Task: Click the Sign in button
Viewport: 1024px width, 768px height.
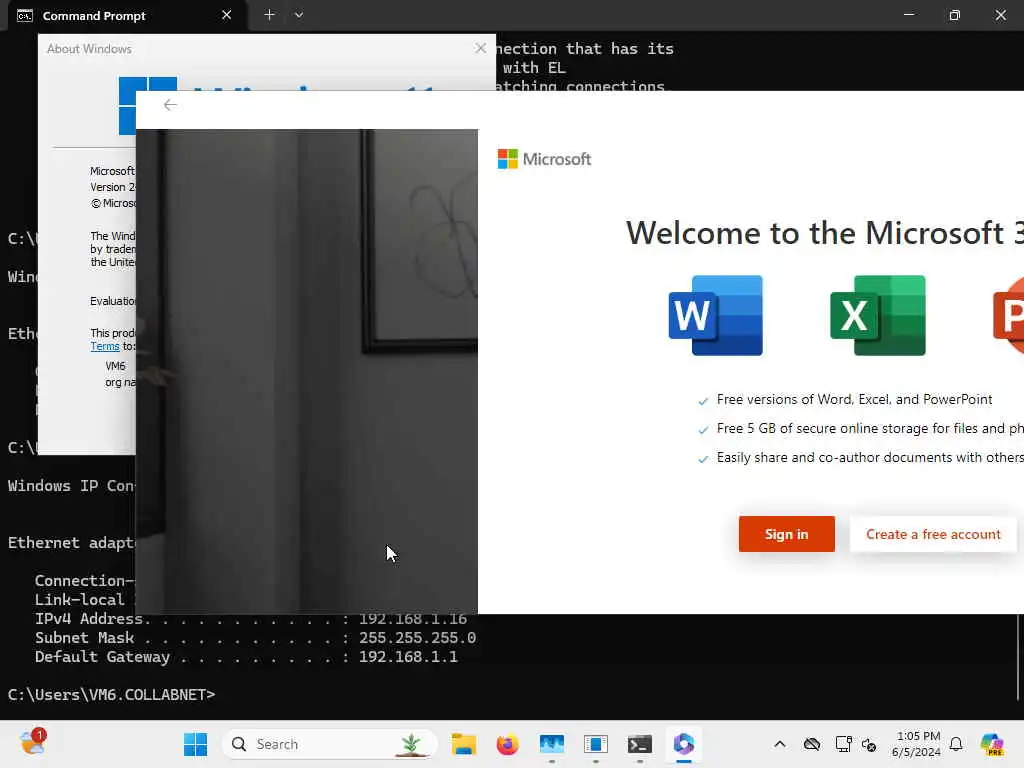Action: click(786, 534)
